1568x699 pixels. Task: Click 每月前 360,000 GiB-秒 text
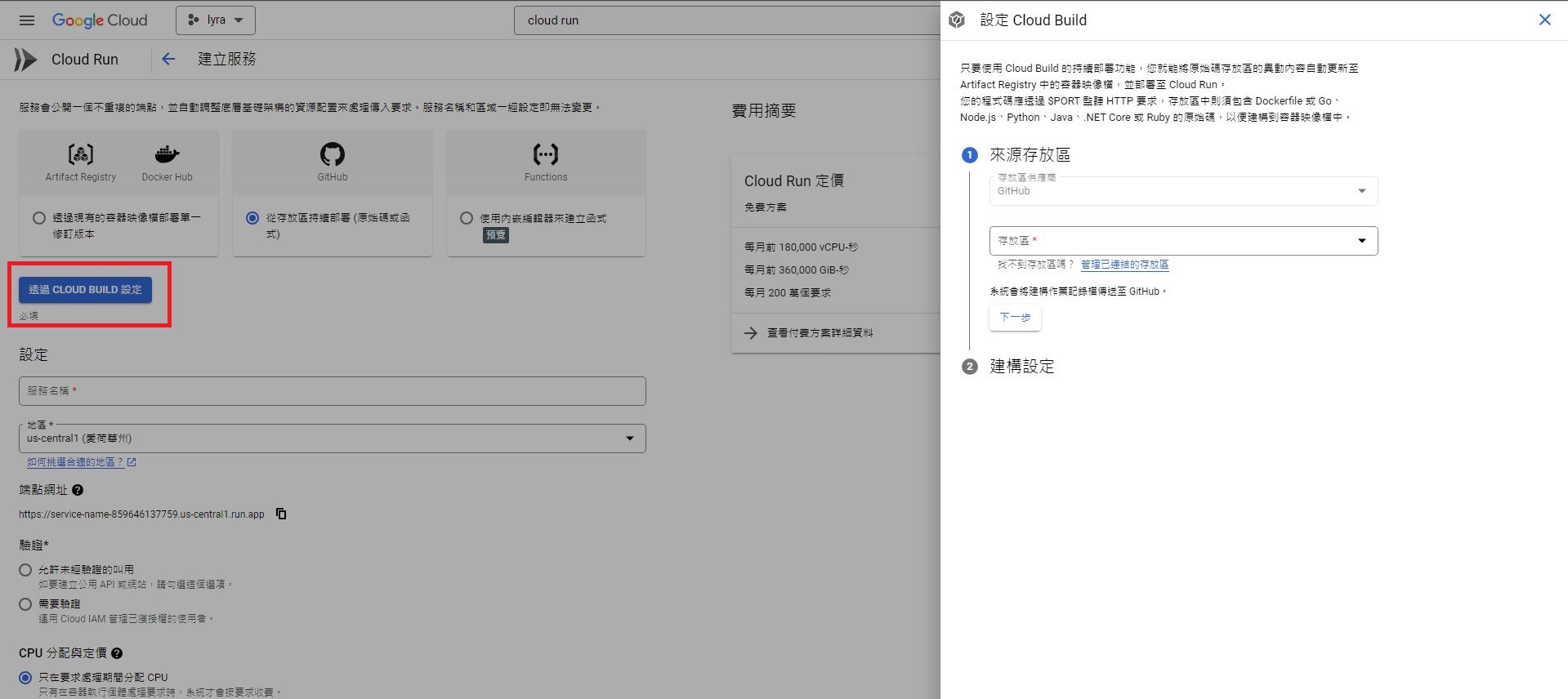[x=796, y=269]
